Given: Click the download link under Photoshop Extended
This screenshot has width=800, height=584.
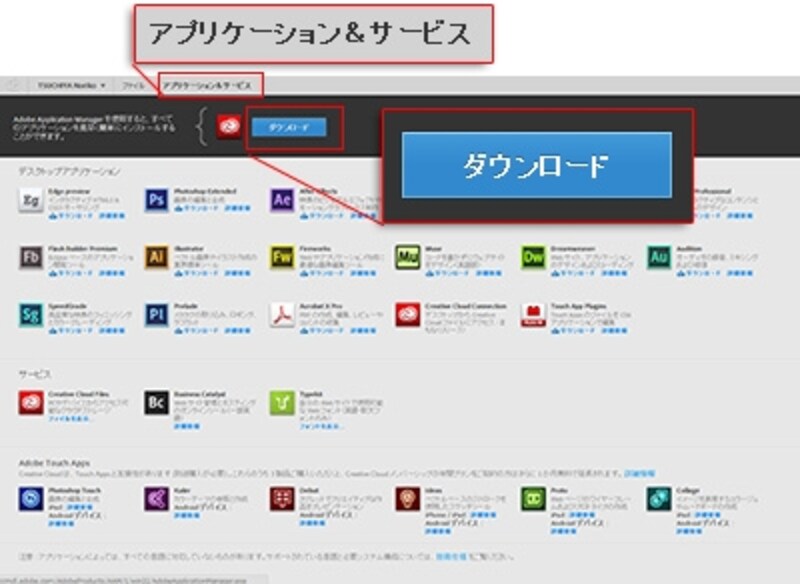Looking at the screenshot, I should [196, 208].
